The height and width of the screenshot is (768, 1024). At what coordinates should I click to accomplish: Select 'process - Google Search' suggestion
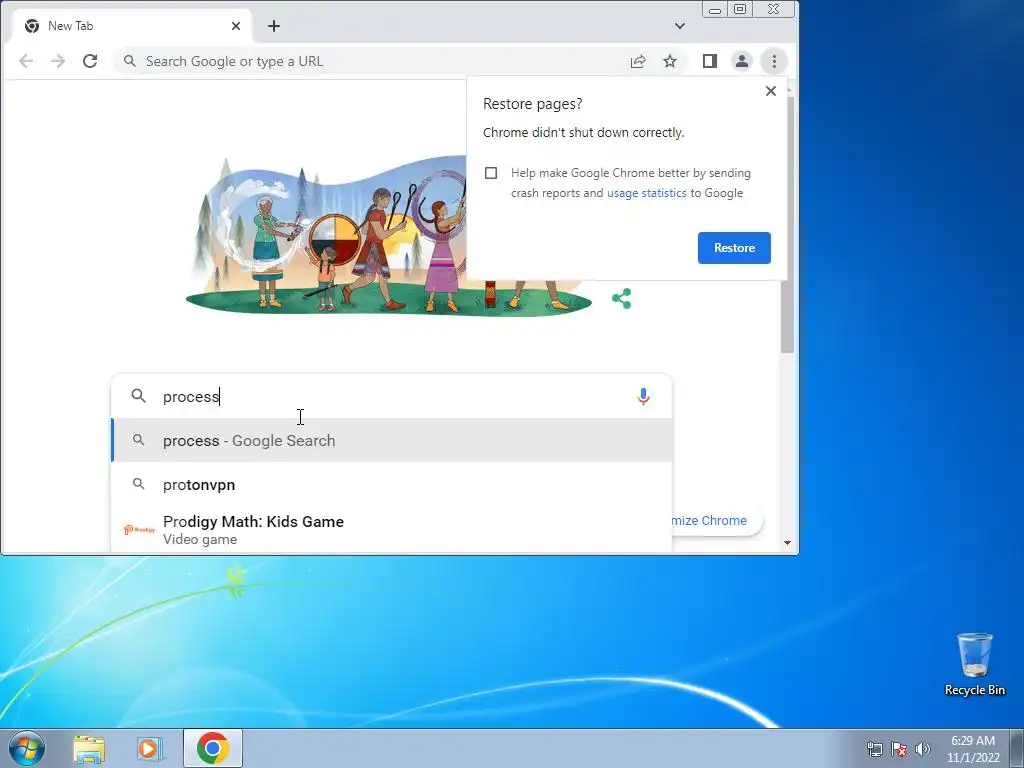392,441
